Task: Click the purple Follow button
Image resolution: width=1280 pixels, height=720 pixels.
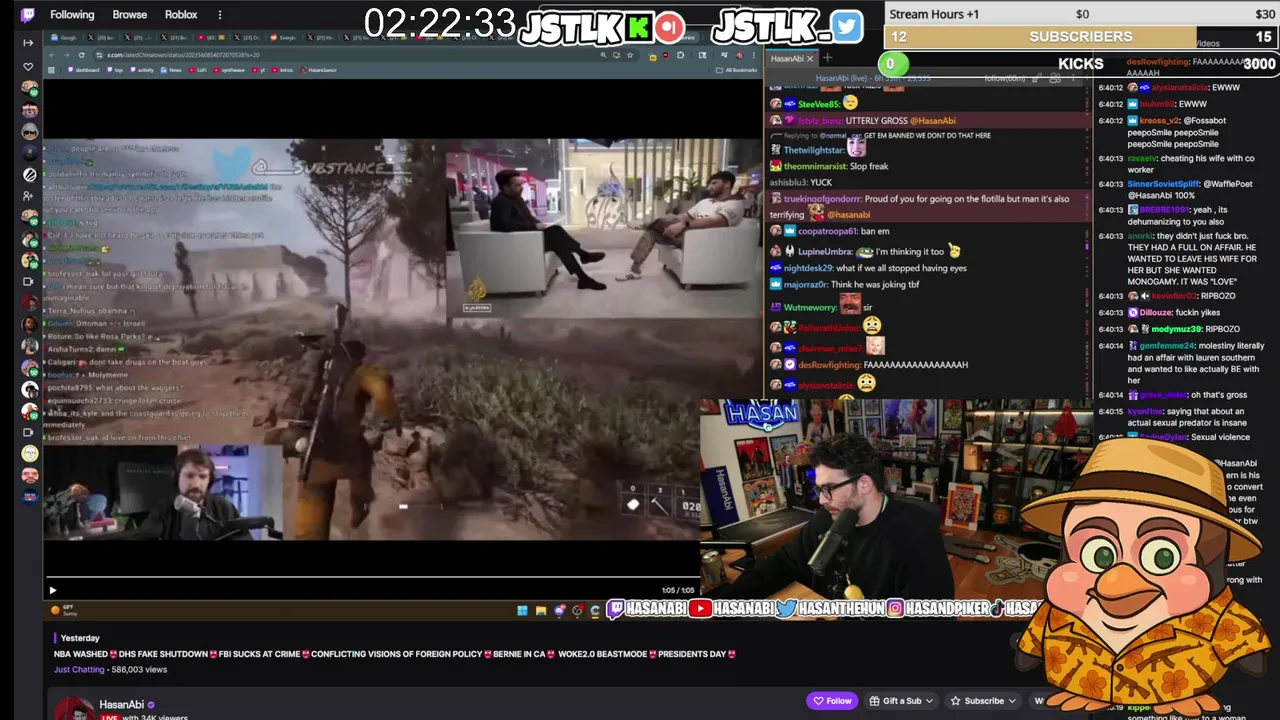Action: [833, 701]
